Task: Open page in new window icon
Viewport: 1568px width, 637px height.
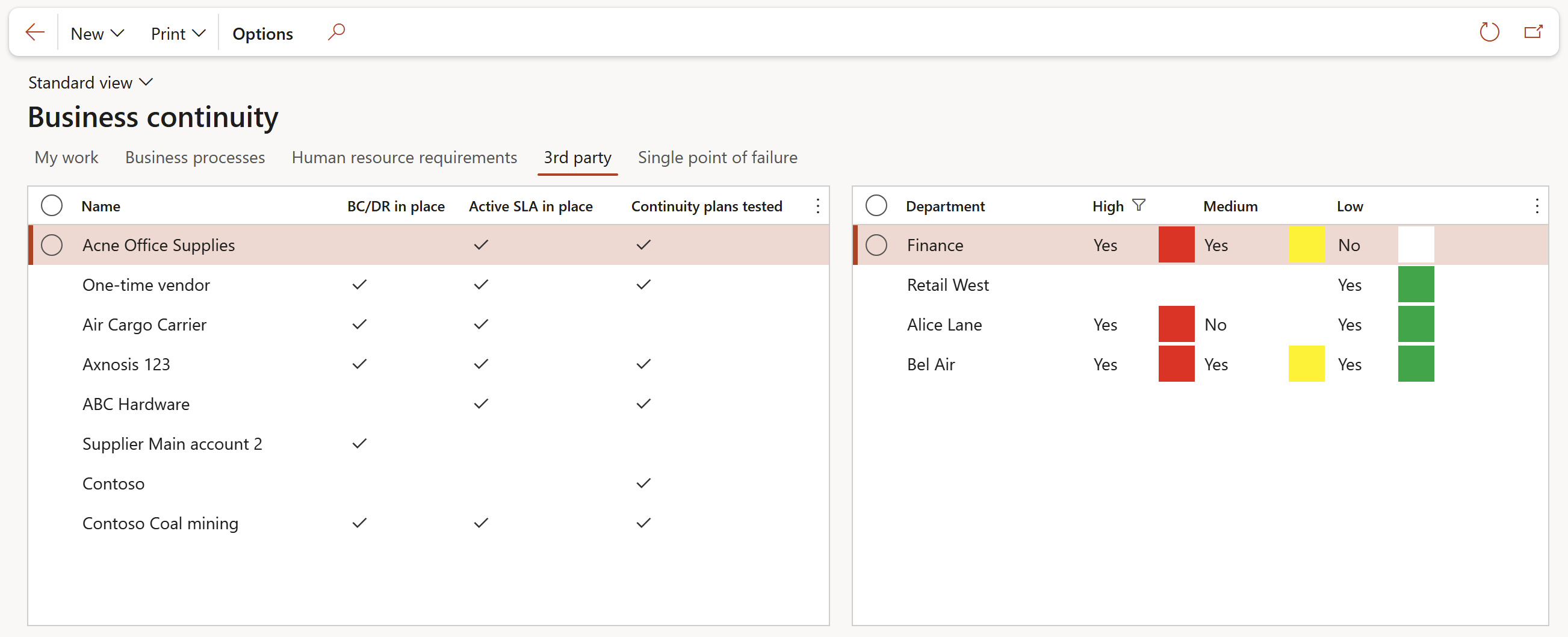Action: coord(1532,33)
